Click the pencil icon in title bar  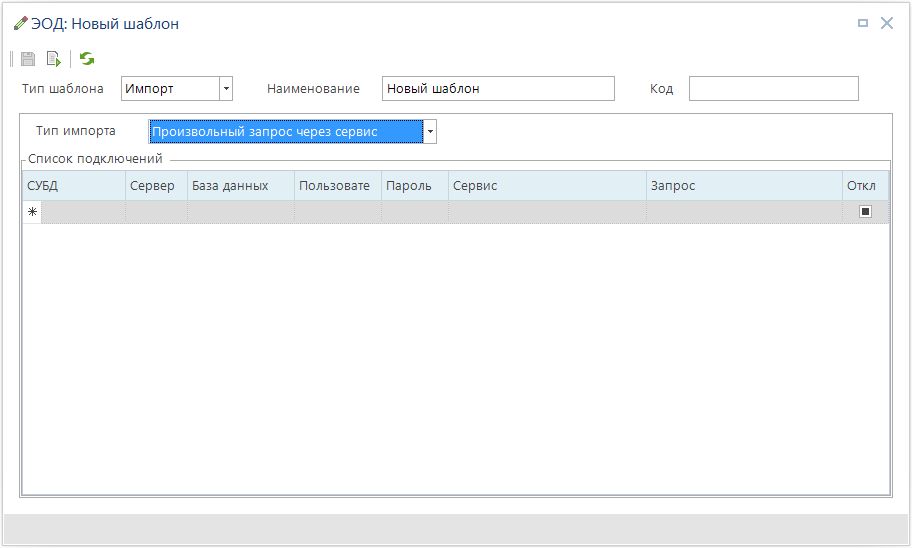(x=20, y=23)
